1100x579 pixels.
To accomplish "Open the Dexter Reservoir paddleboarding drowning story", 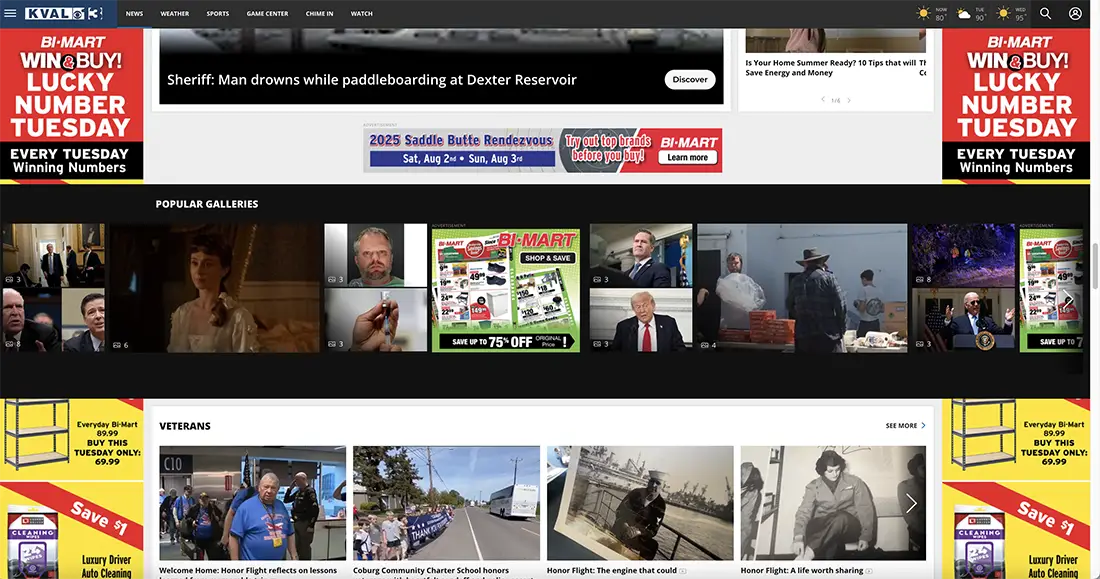I will coord(372,80).
